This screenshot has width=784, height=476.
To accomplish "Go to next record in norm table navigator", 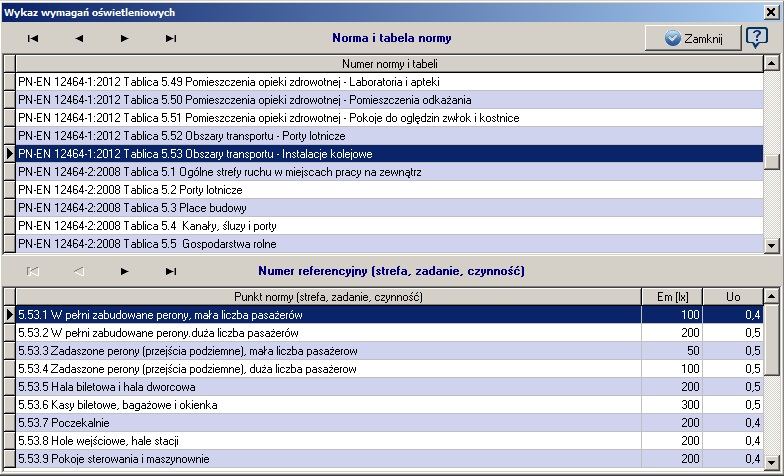I will click(124, 38).
